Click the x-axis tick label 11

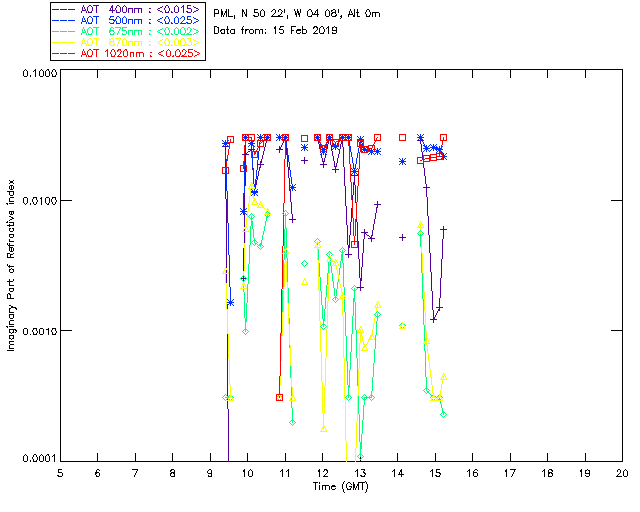[x=285, y=473]
